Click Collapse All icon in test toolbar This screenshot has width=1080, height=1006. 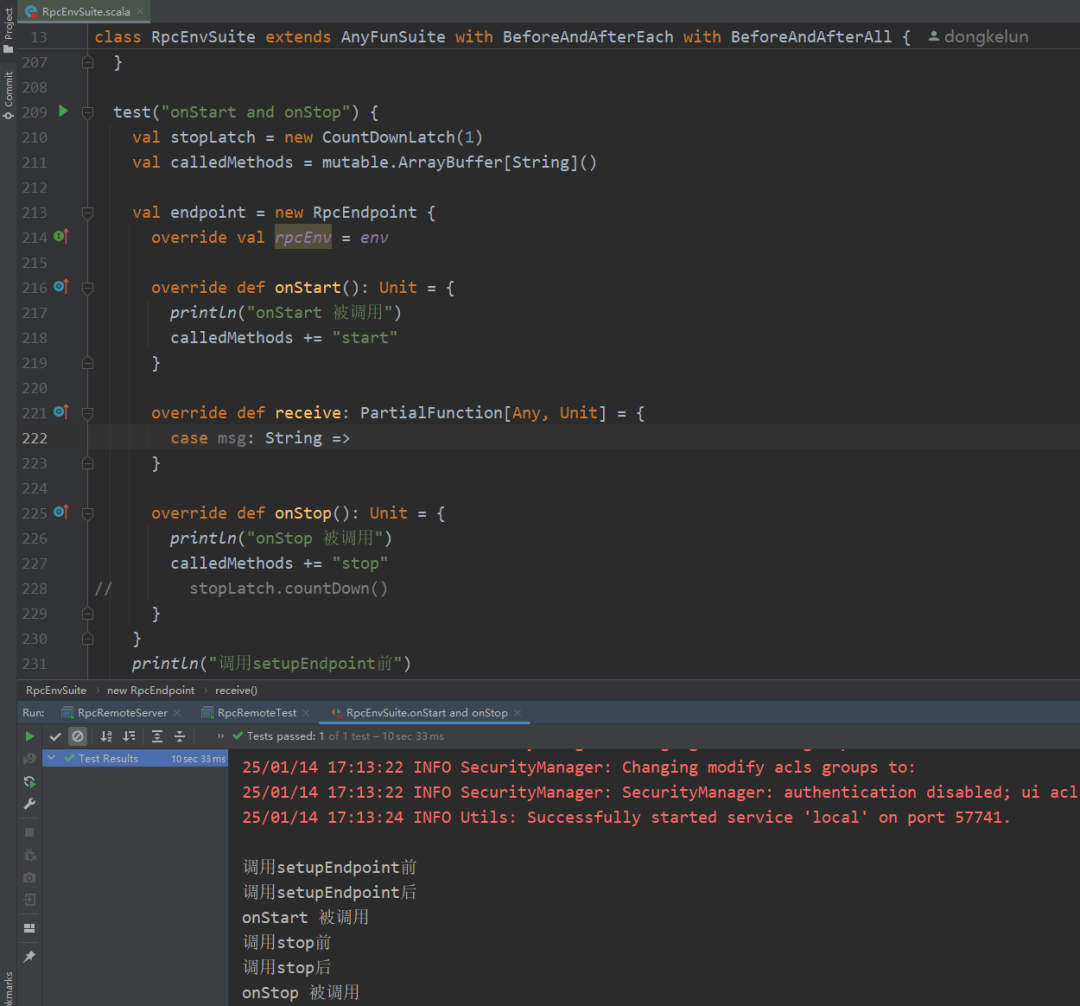(x=180, y=736)
